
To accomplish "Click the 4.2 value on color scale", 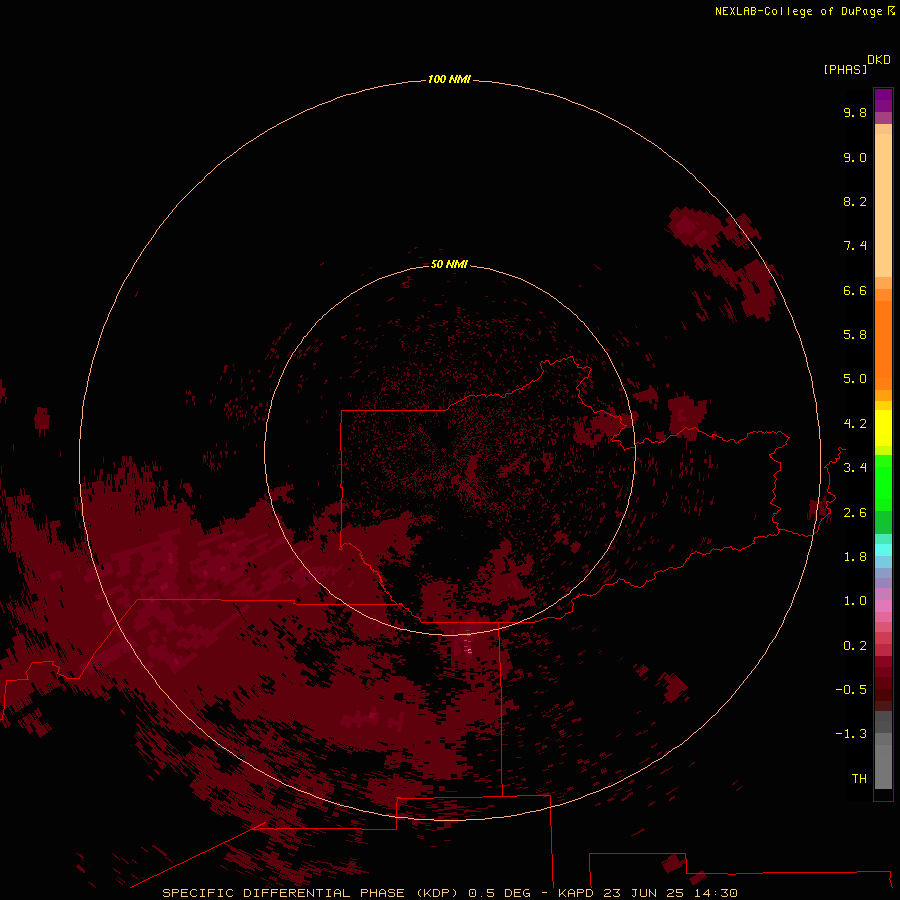I will 855,424.
